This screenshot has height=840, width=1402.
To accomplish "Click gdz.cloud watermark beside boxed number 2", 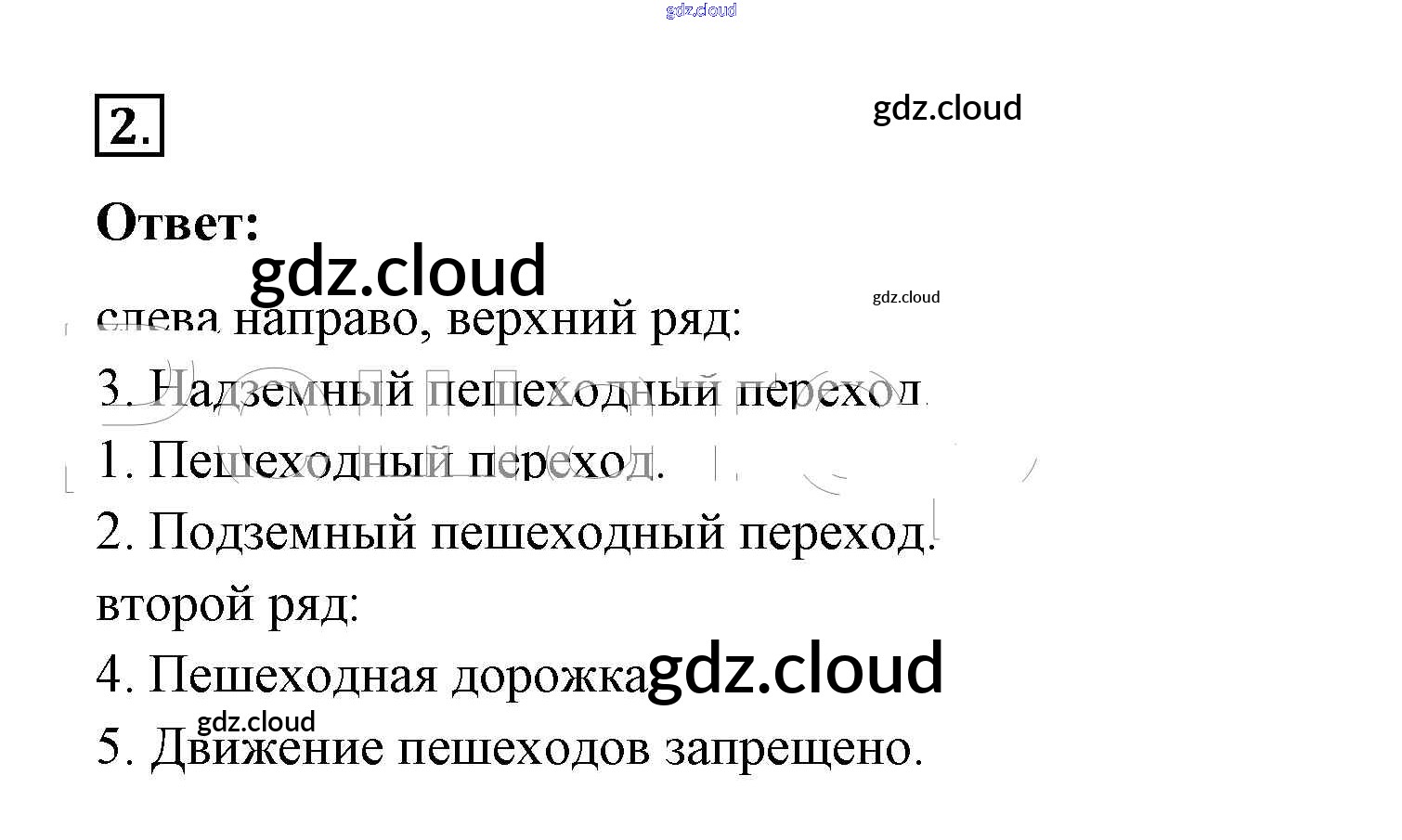I will point(946,109).
